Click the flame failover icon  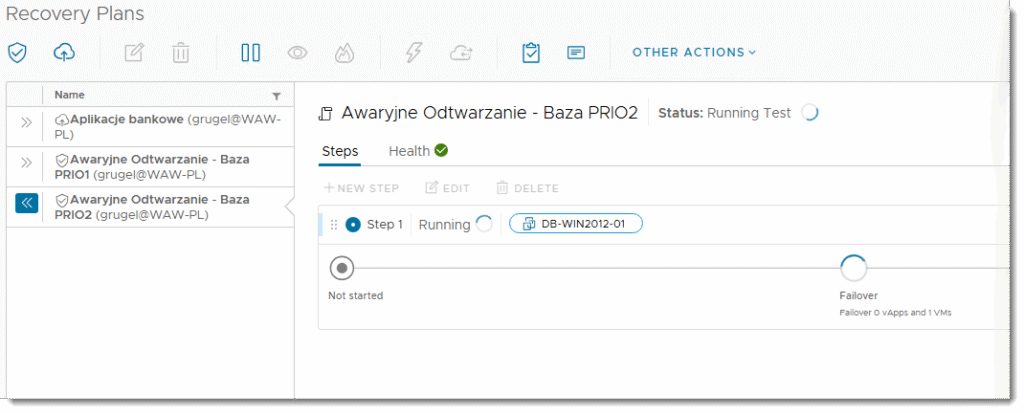point(343,52)
